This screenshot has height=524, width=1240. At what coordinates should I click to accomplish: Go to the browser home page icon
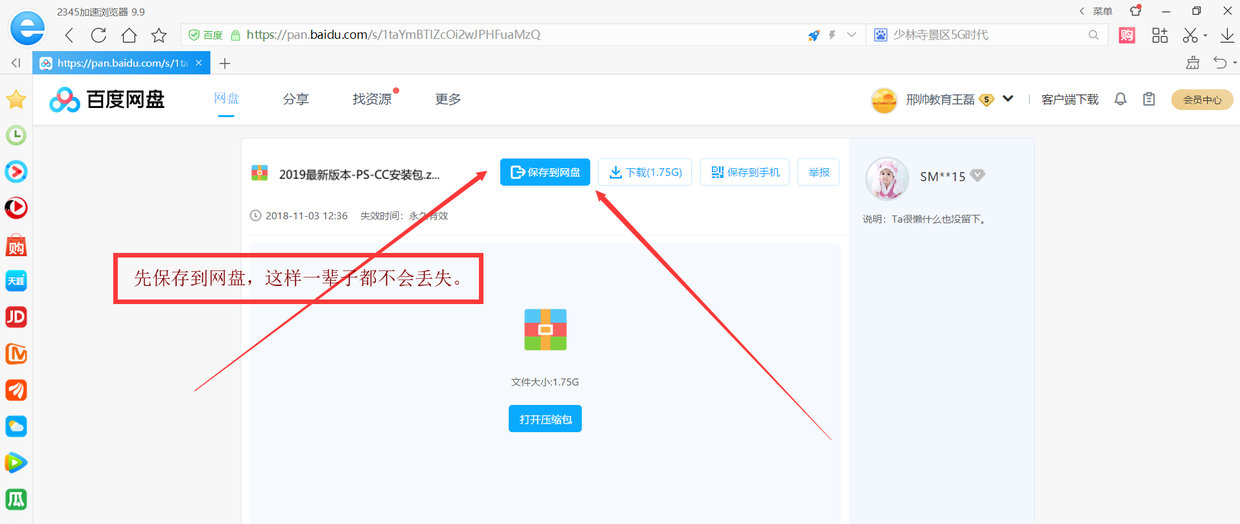click(x=128, y=35)
